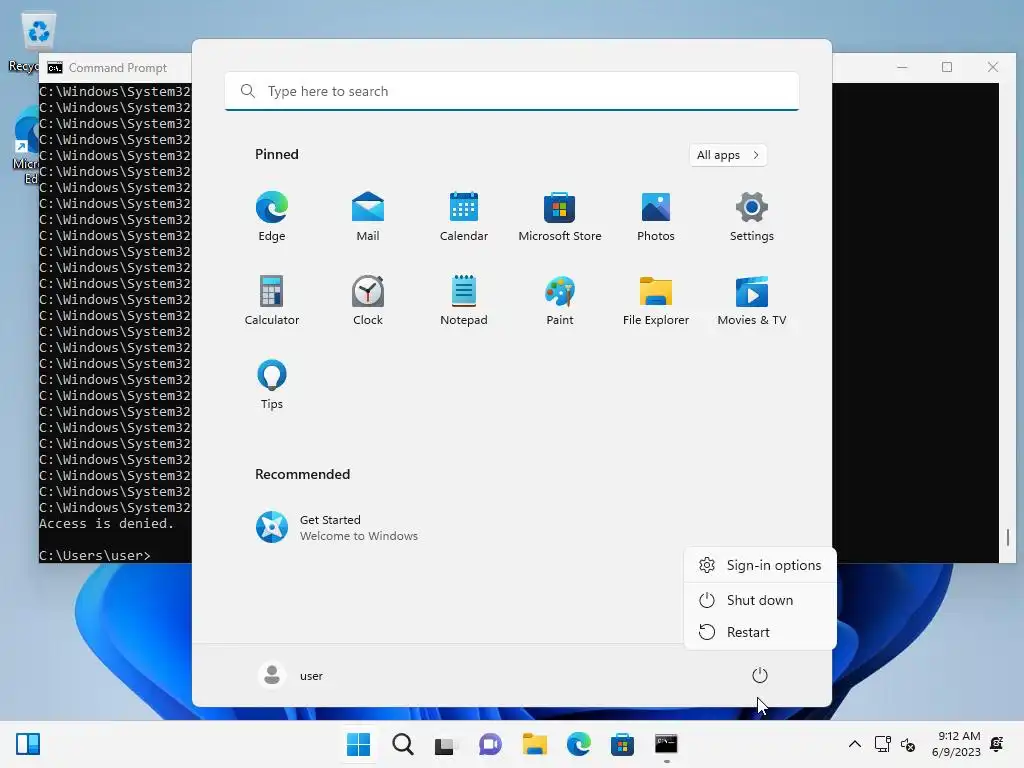This screenshot has width=1024, height=768.
Task: Open Microsoft Store from pinned apps
Action: [x=560, y=216]
